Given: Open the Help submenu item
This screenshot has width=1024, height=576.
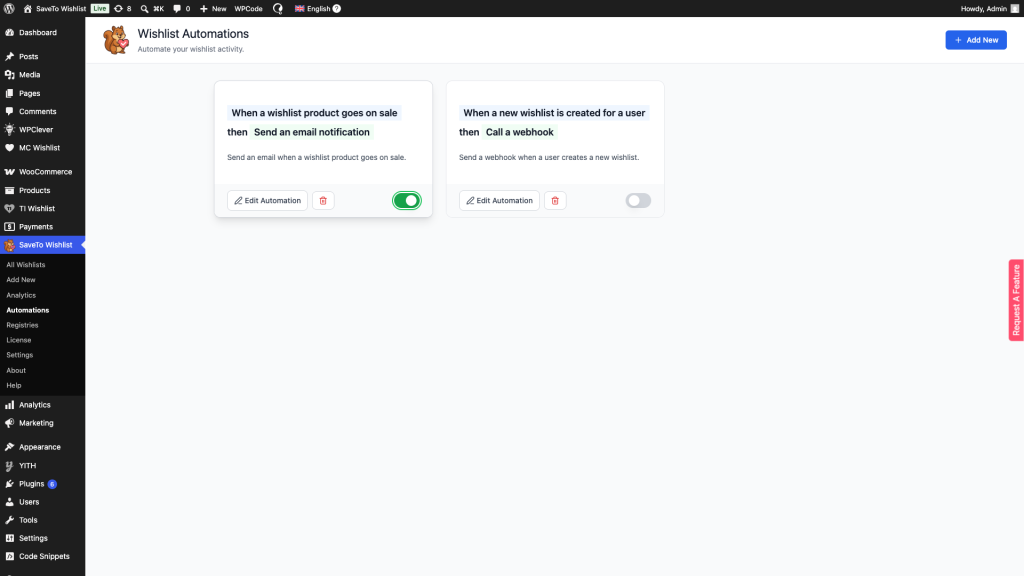Looking at the screenshot, I should point(14,385).
